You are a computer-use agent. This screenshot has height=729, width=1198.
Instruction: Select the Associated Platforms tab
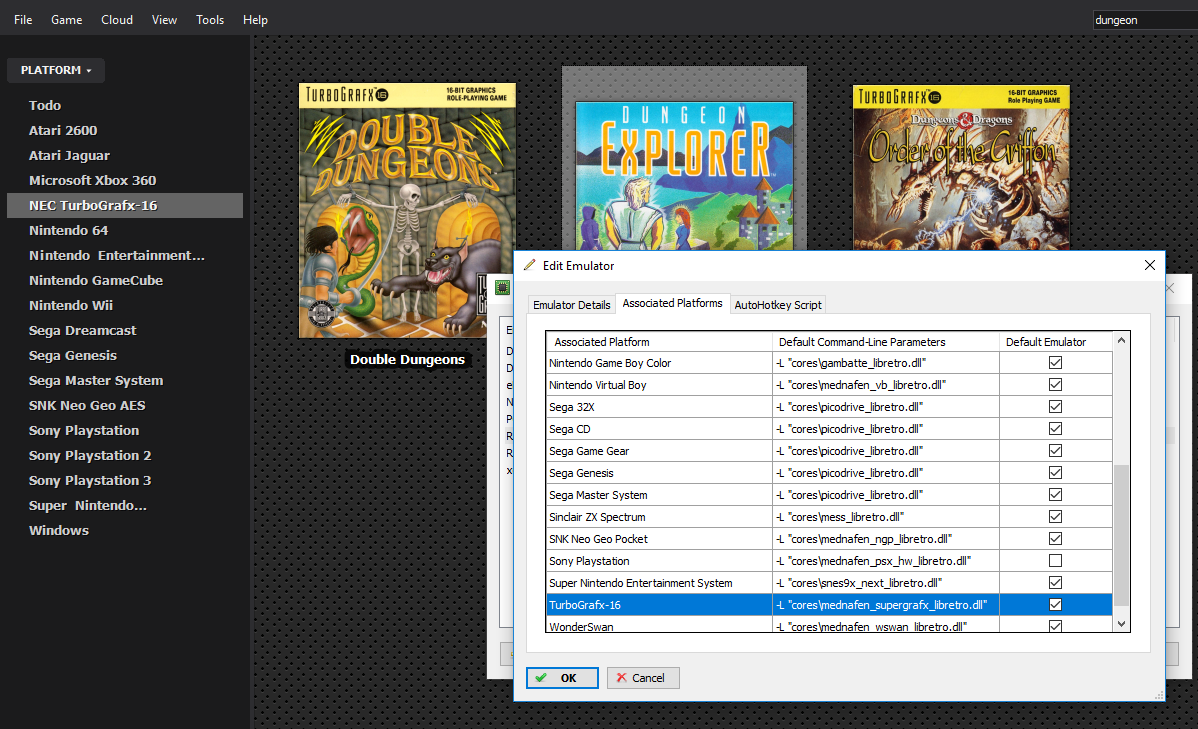click(672, 303)
